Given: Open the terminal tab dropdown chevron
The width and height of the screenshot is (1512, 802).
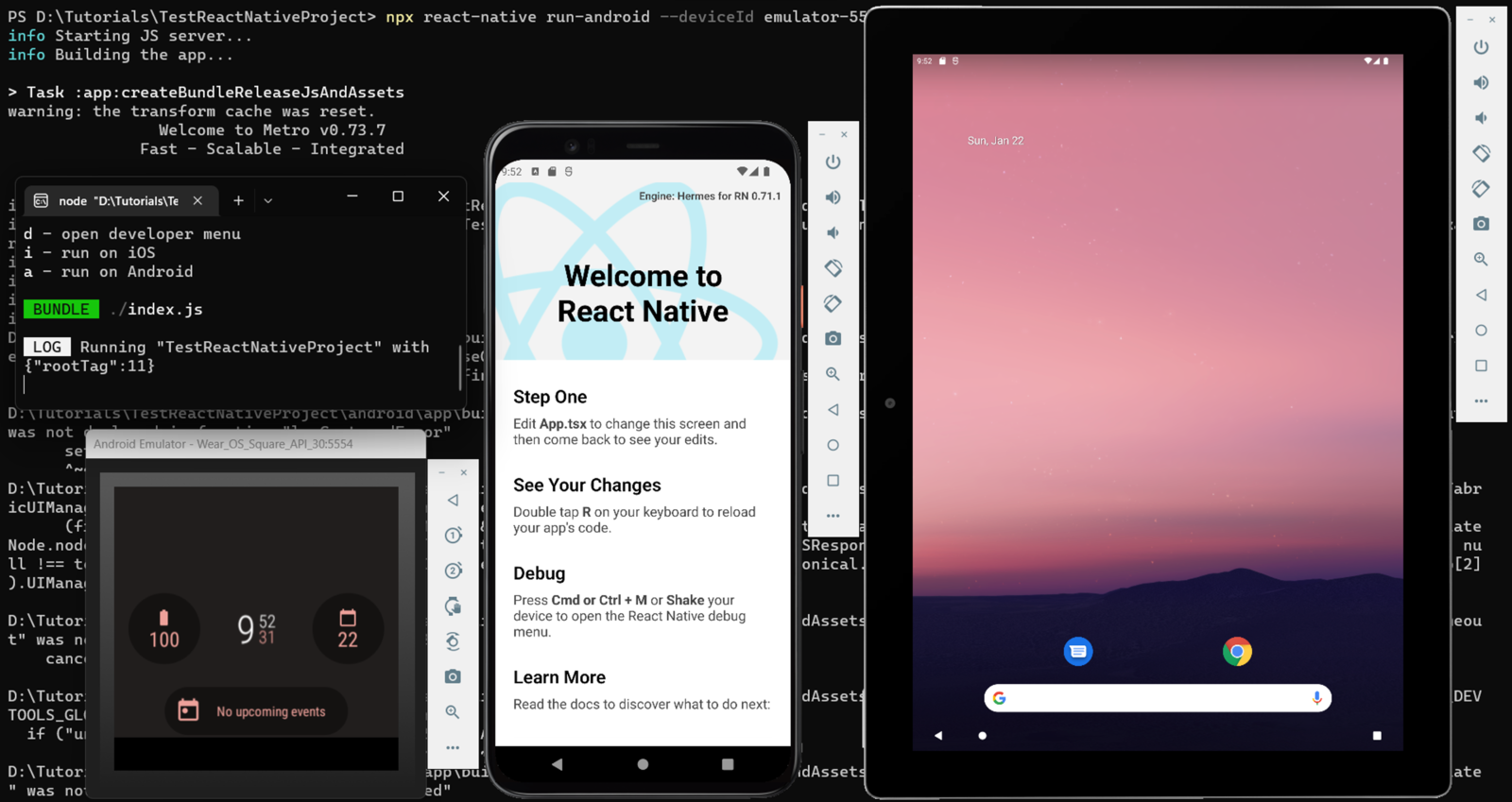Looking at the screenshot, I should pos(268,200).
